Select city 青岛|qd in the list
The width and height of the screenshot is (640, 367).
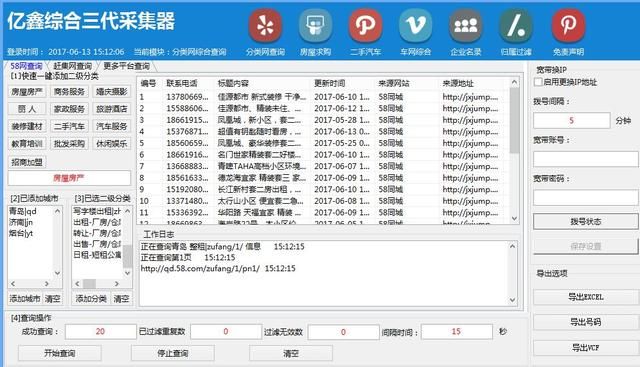(23, 211)
